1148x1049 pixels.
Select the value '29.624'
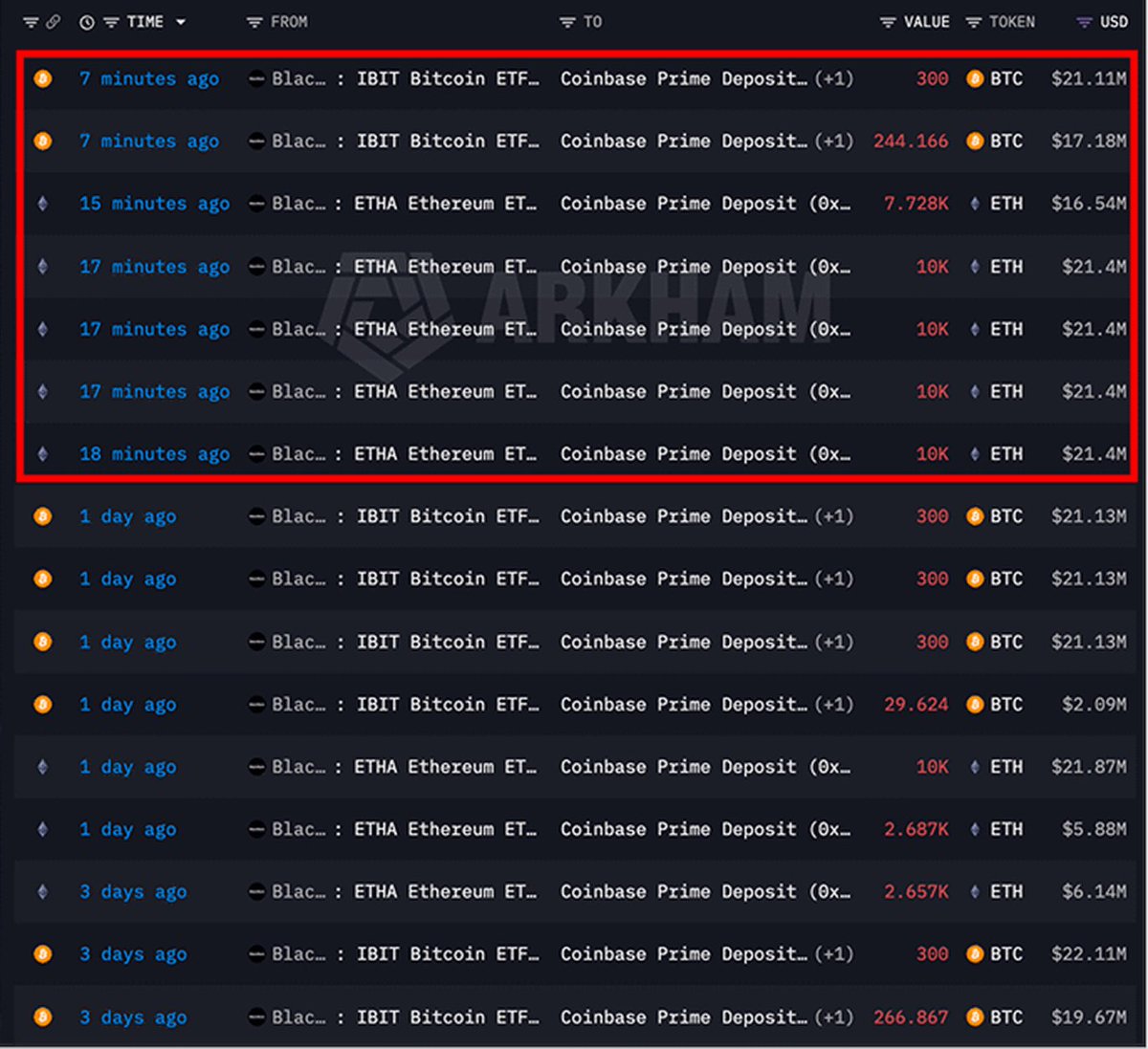pos(916,704)
